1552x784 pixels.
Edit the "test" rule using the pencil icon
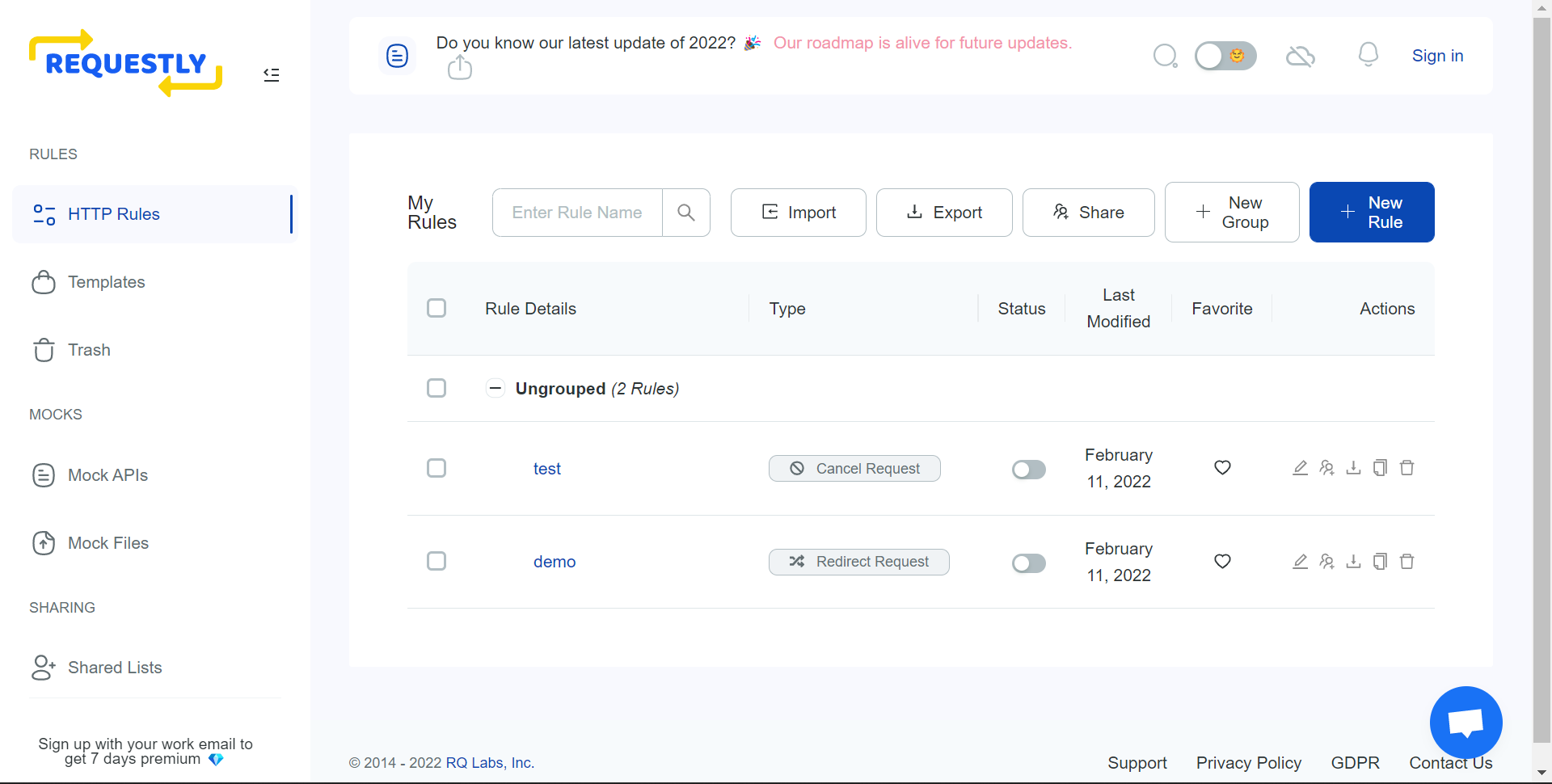pos(1300,468)
